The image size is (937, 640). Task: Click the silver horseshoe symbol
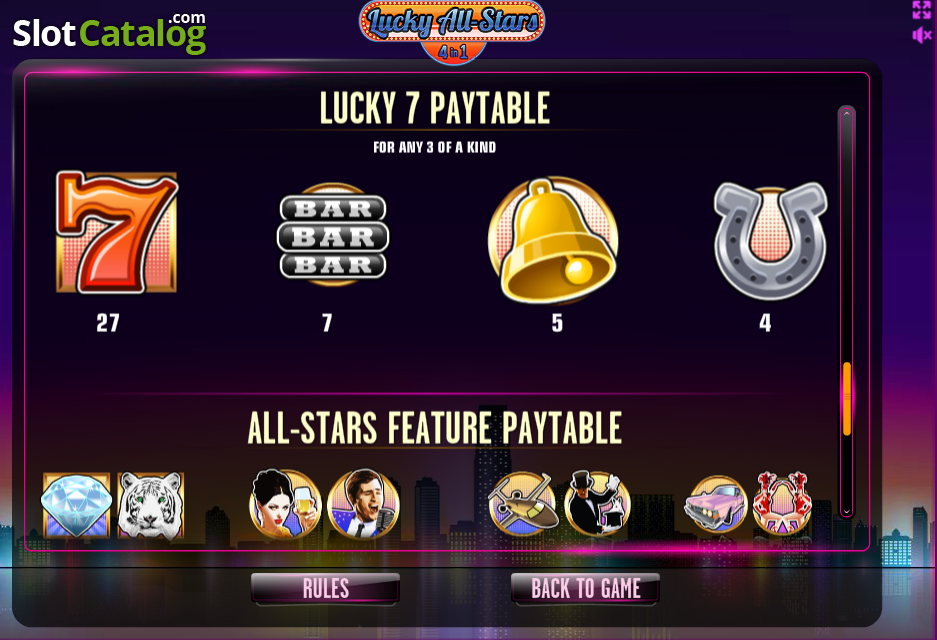pos(770,240)
